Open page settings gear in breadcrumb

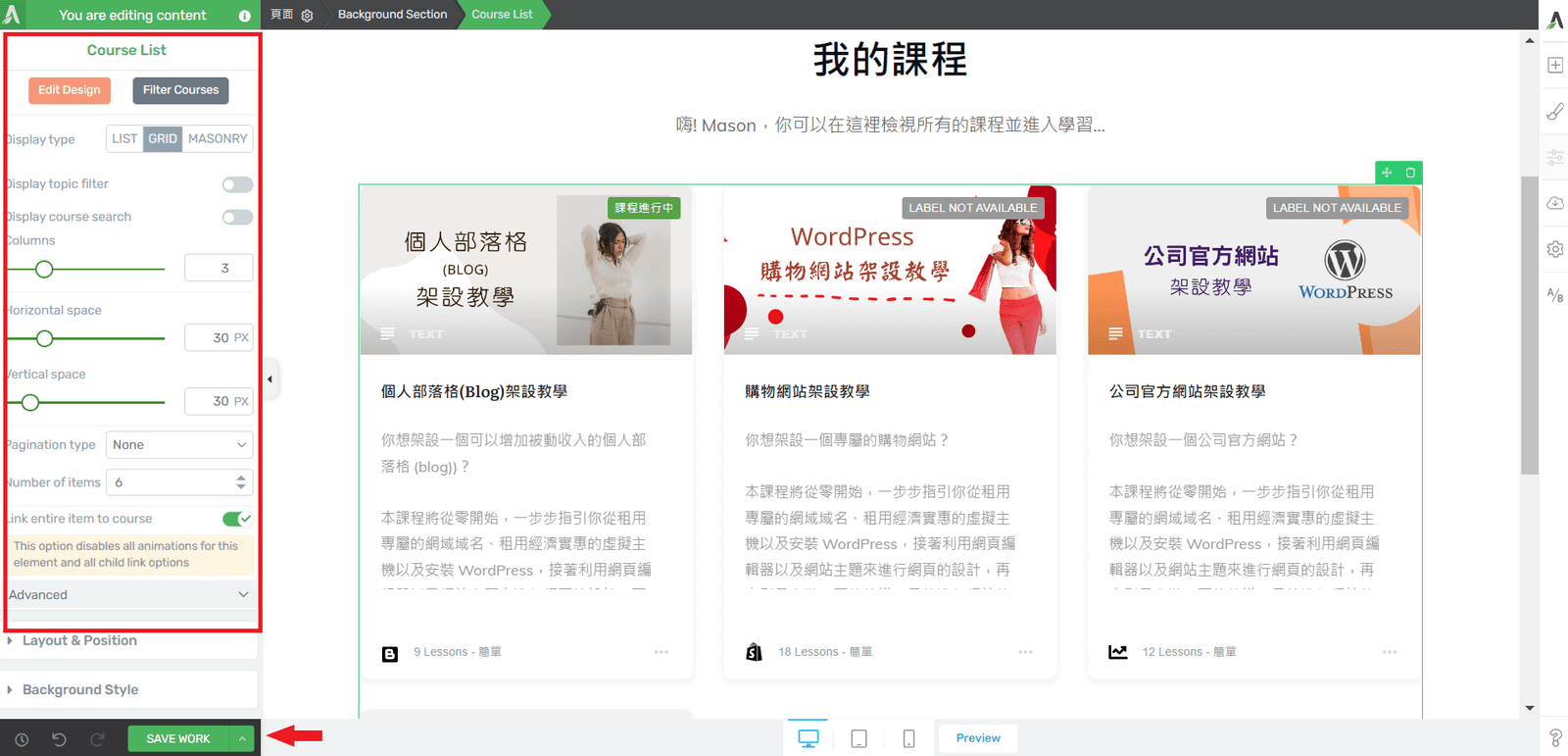click(x=307, y=16)
